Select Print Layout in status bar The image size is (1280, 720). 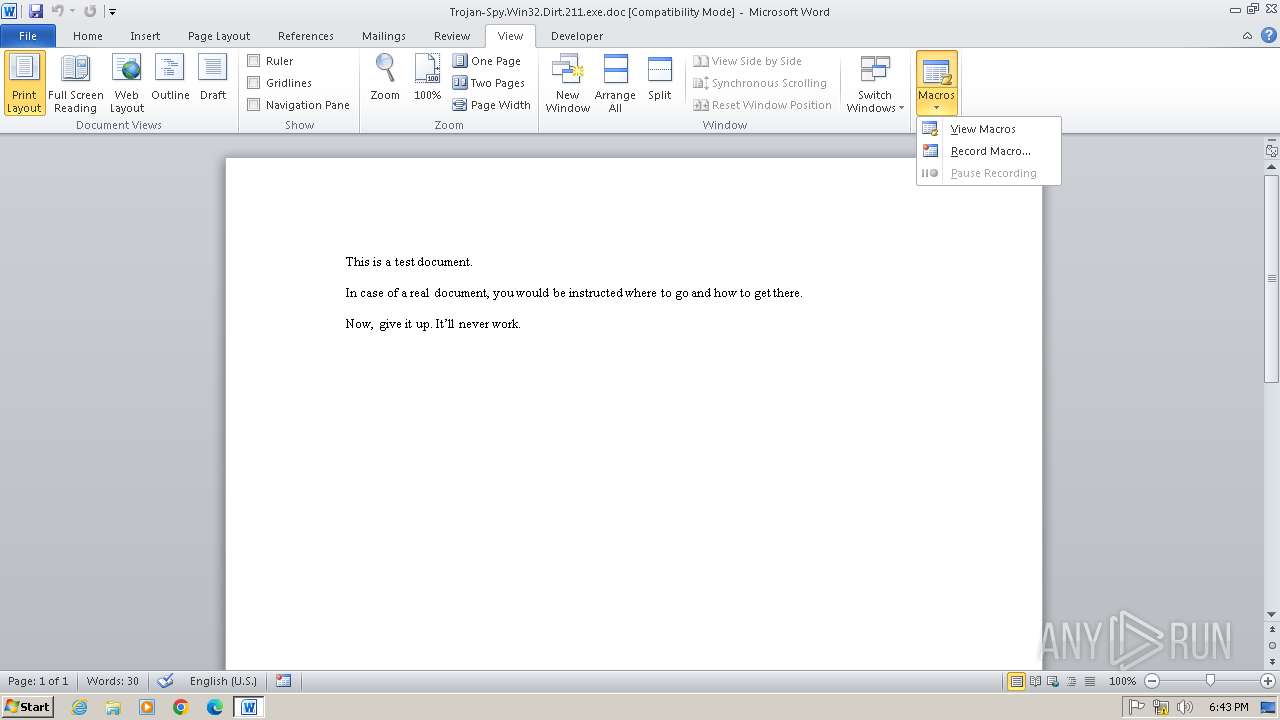coord(1017,681)
